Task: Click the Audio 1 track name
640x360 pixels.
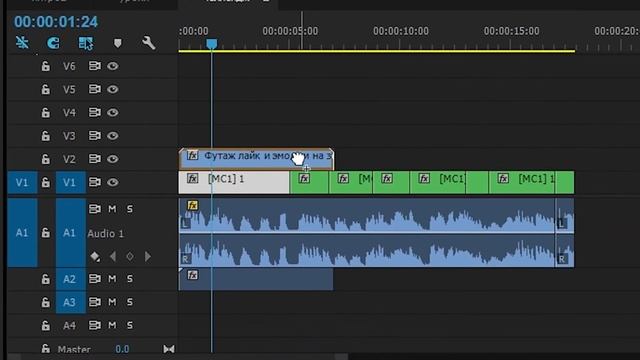Action: [105, 233]
